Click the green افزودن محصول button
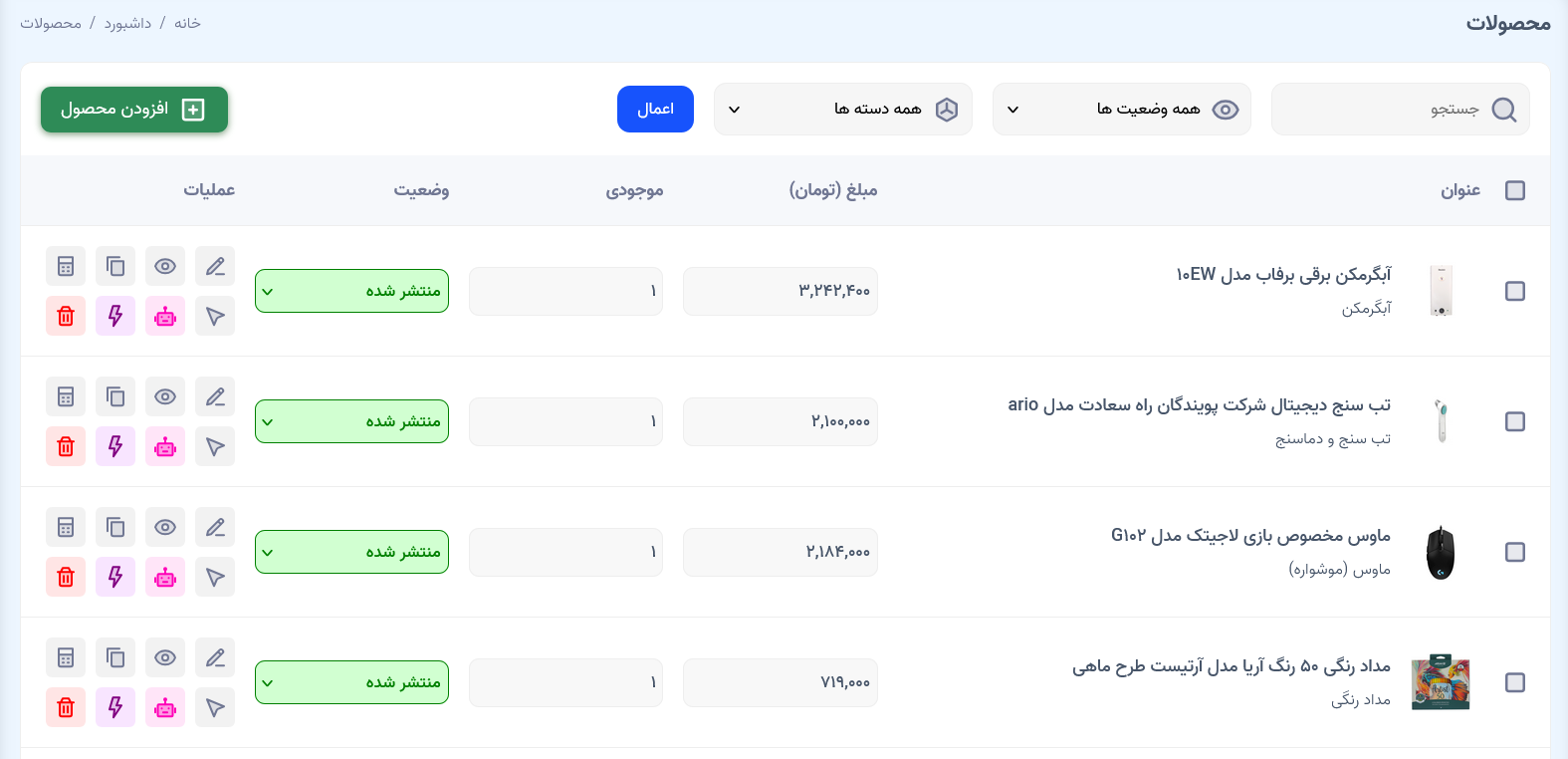The image size is (1568, 759). tap(134, 109)
